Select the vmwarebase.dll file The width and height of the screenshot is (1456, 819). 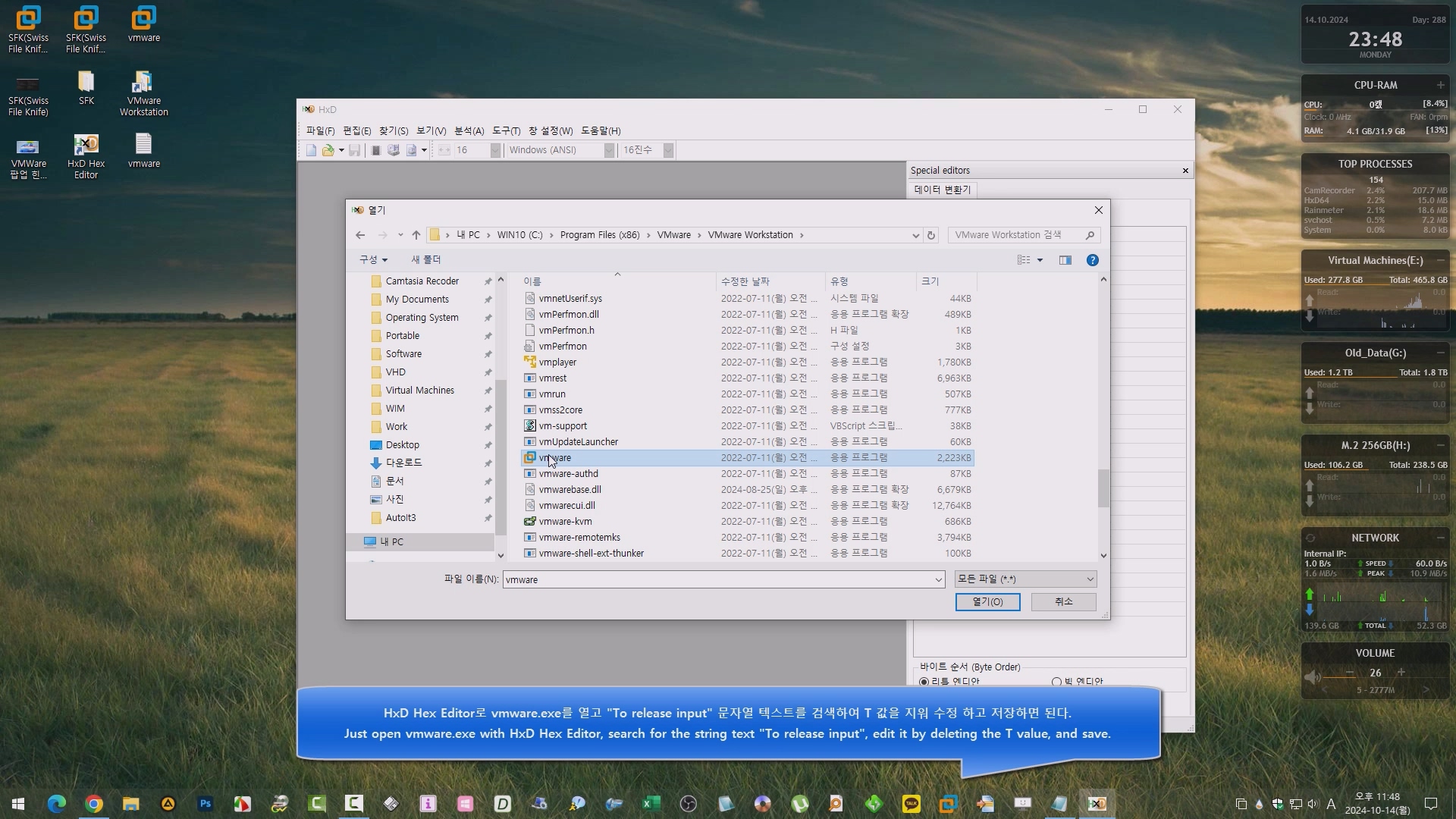pyautogui.click(x=748, y=490)
